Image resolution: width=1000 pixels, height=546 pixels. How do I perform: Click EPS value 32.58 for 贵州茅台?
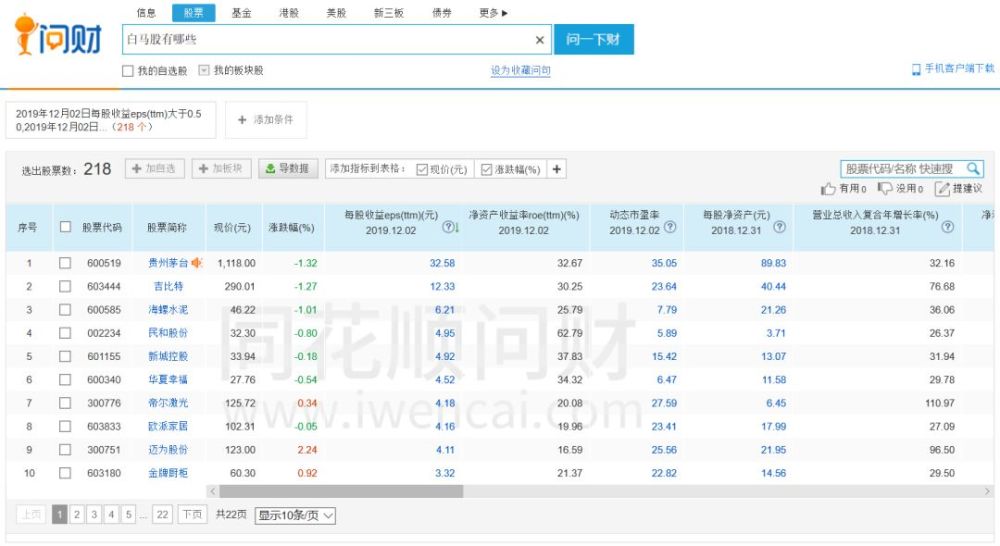point(442,263)
